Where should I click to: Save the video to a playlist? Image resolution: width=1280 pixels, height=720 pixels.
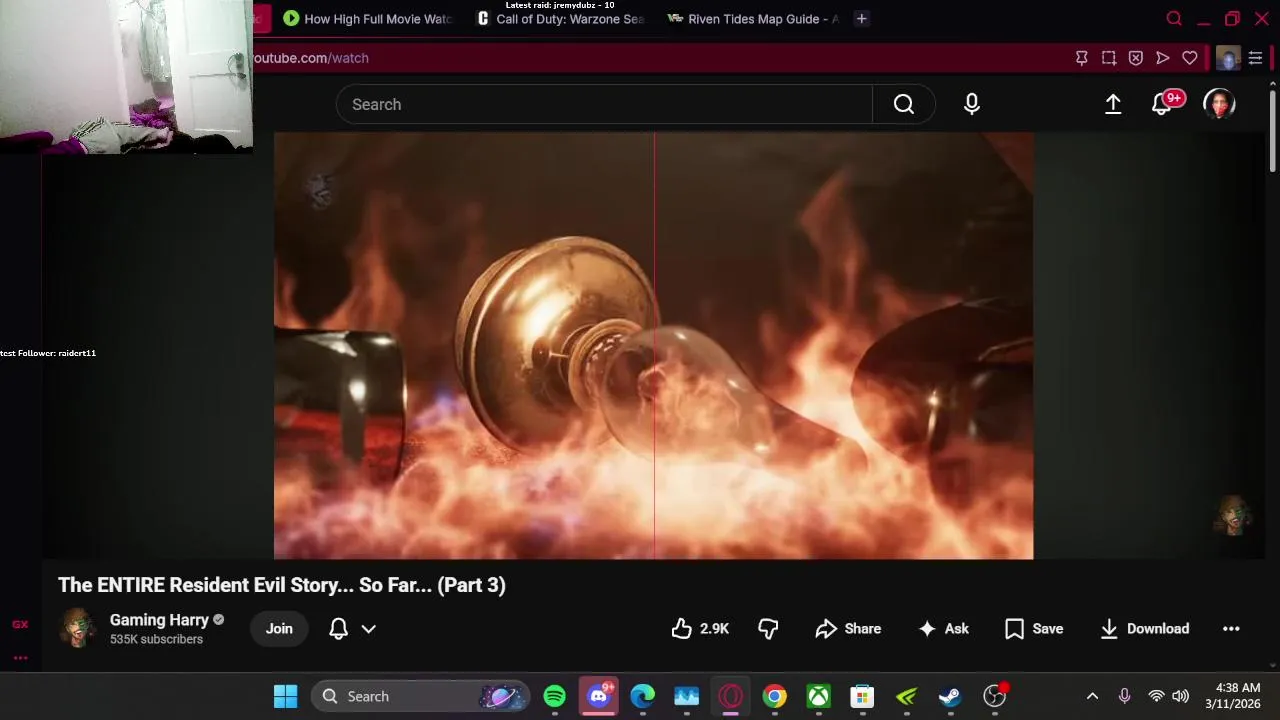[x=1034, y=629]
